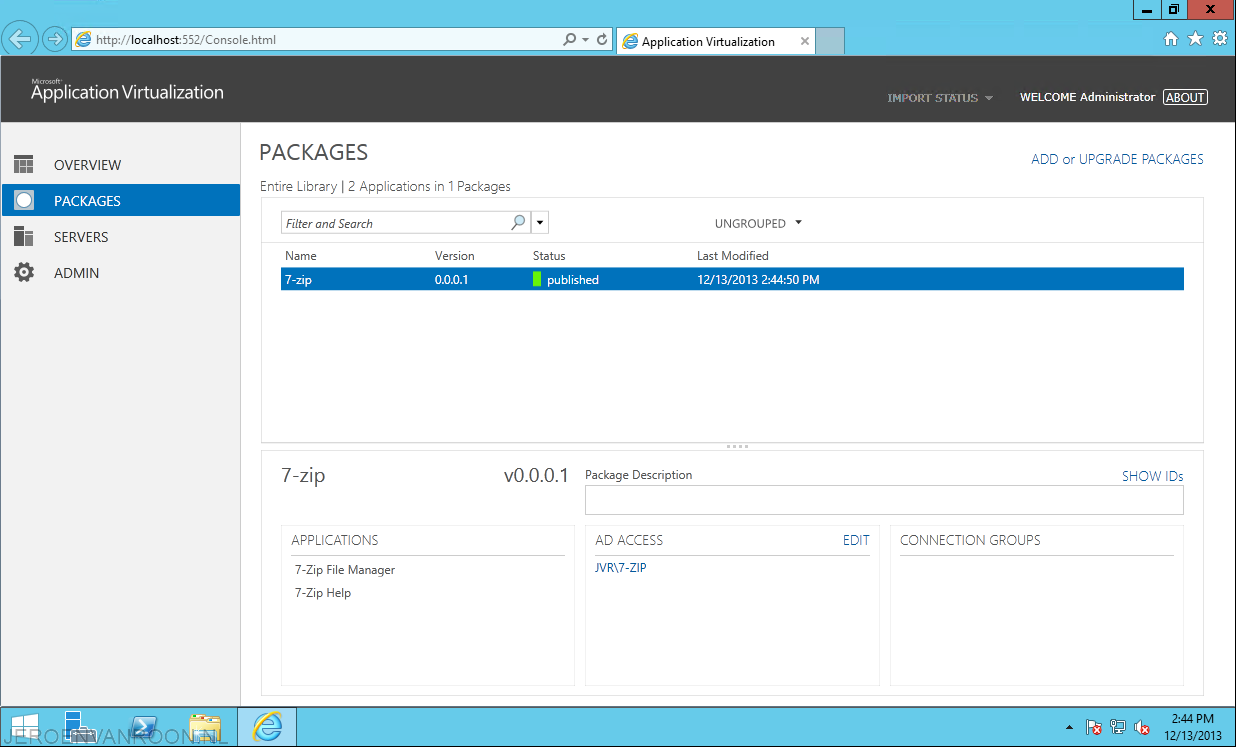Viewport: 1236px width, 747px height.
Task: Click the browser Back arrow button
Action: tap(21, 39)
